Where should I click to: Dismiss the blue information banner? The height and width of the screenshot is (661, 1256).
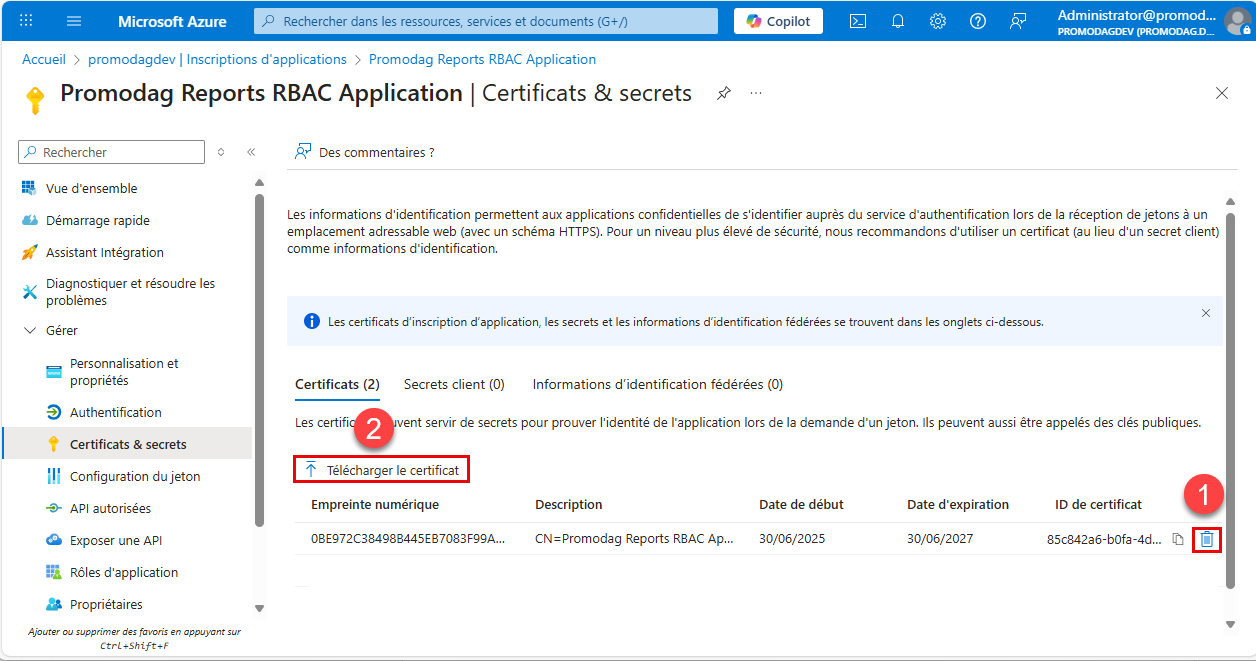(1205, 313)
